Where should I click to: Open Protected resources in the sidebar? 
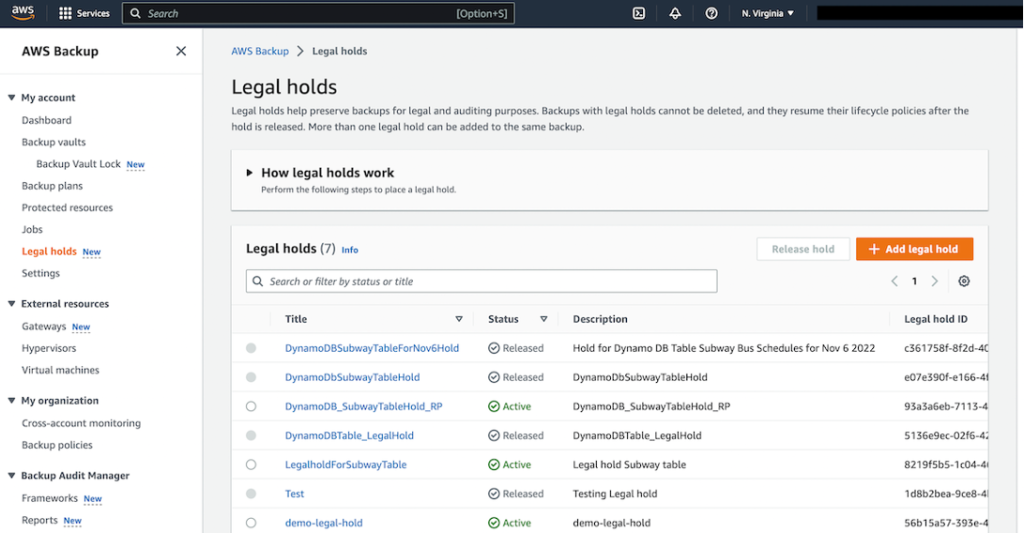67,208
